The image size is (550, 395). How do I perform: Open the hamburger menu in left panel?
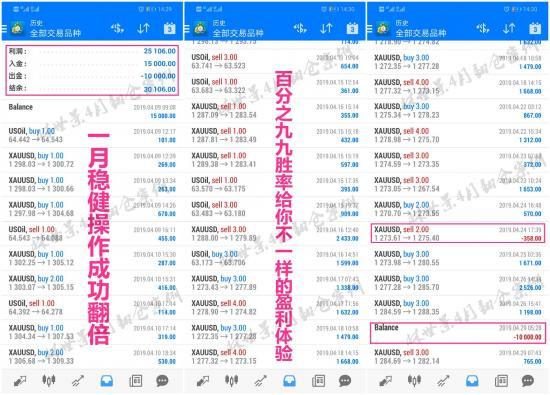click(x=4, y=28)
